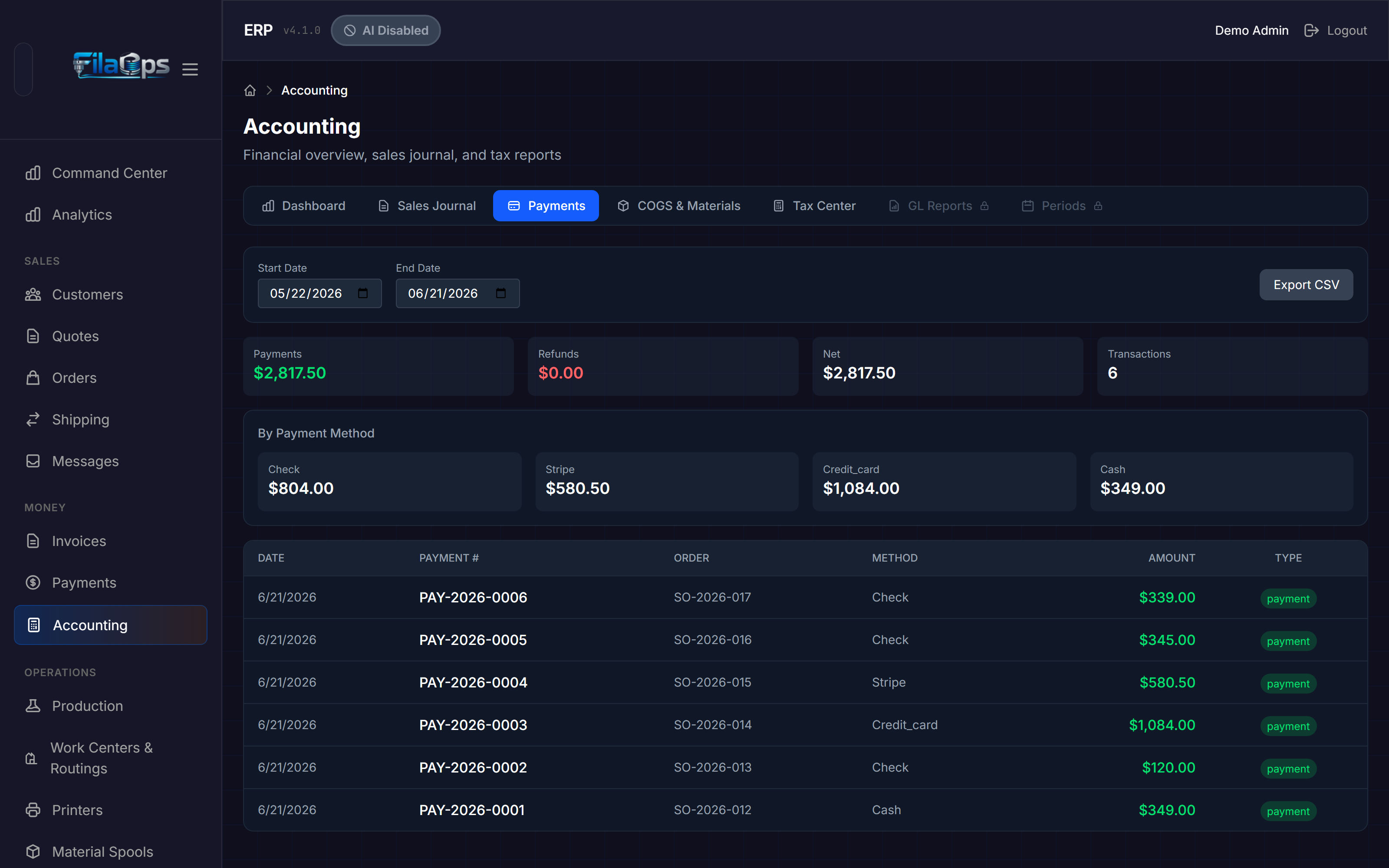This screenshot has height=868, width=1389.
Task: Click payment number PAY-2026-0003
Action: tap(473, 724)
